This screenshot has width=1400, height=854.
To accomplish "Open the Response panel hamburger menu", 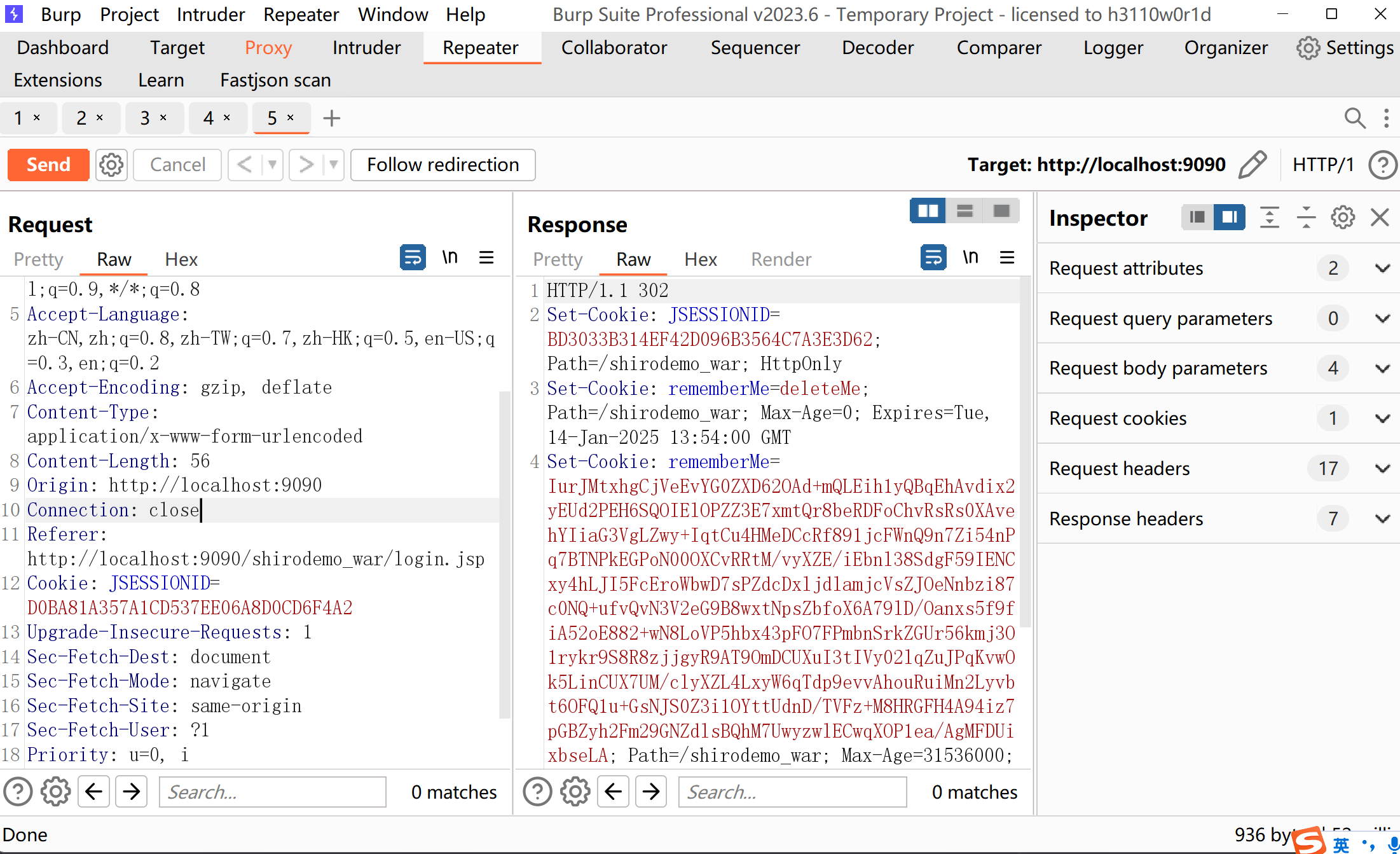I will coord(1007,258).
